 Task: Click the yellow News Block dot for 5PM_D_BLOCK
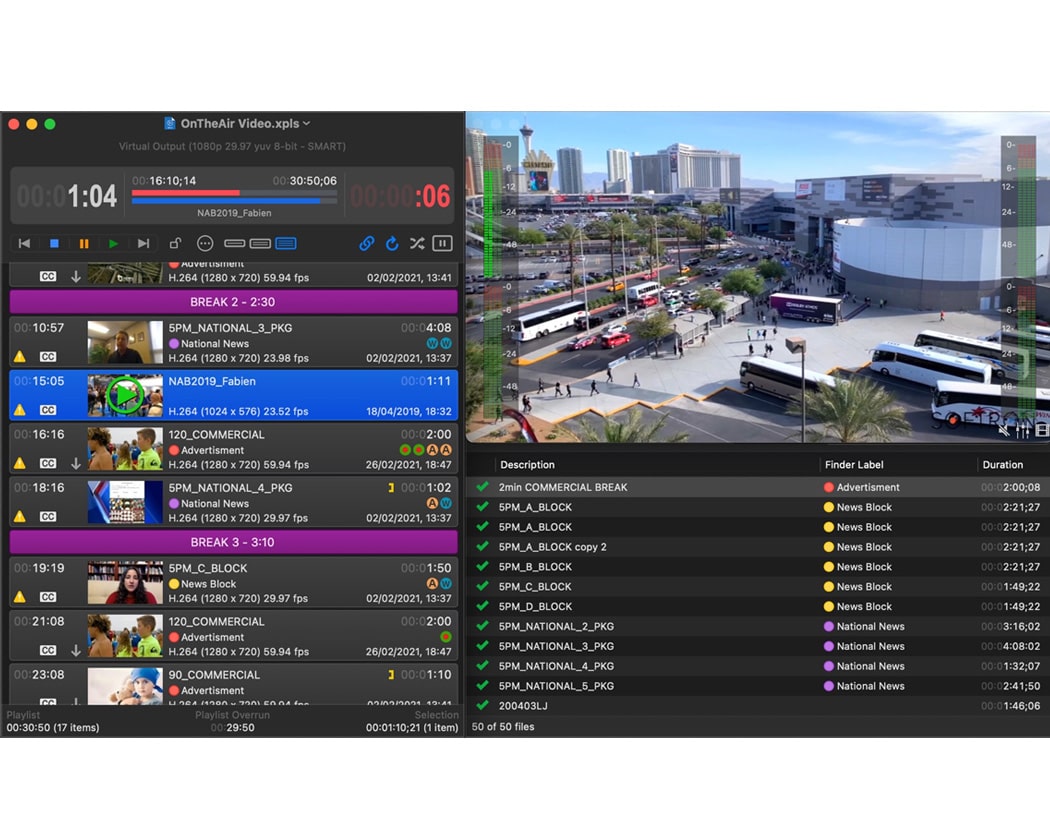(x=828, y=607)
